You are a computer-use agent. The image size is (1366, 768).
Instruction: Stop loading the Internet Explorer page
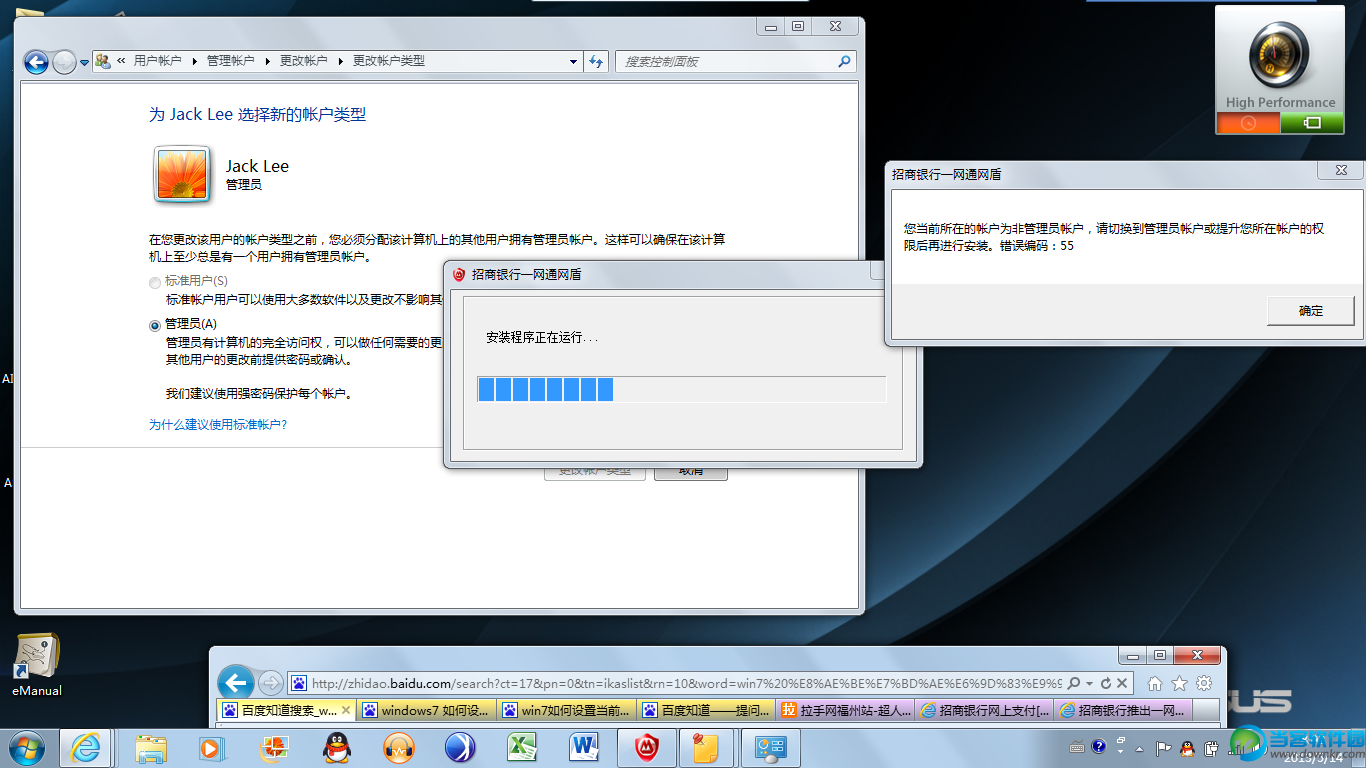[1122, 684]
